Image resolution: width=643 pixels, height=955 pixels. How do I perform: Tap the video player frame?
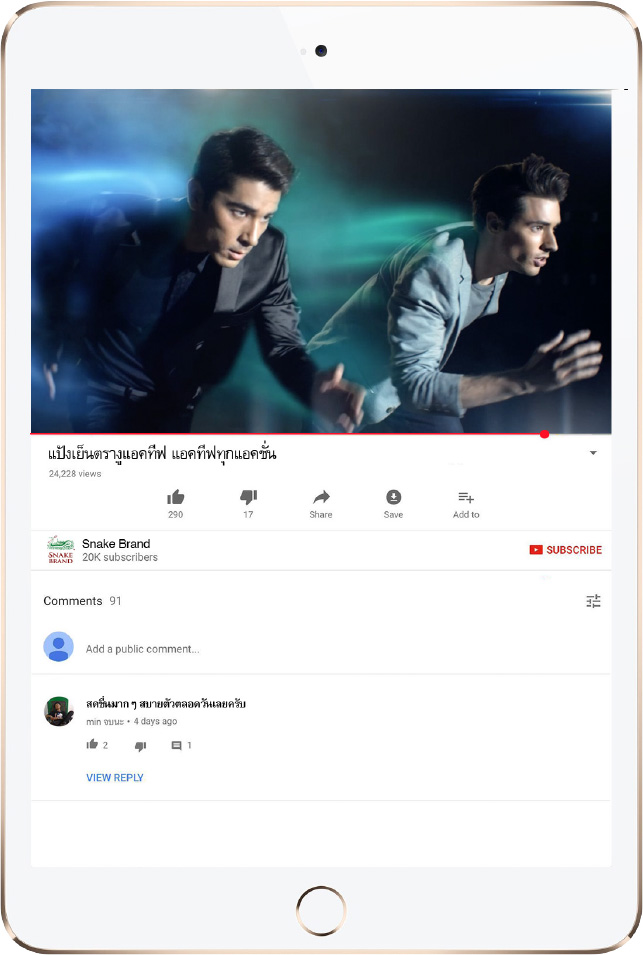pos(321,261)
